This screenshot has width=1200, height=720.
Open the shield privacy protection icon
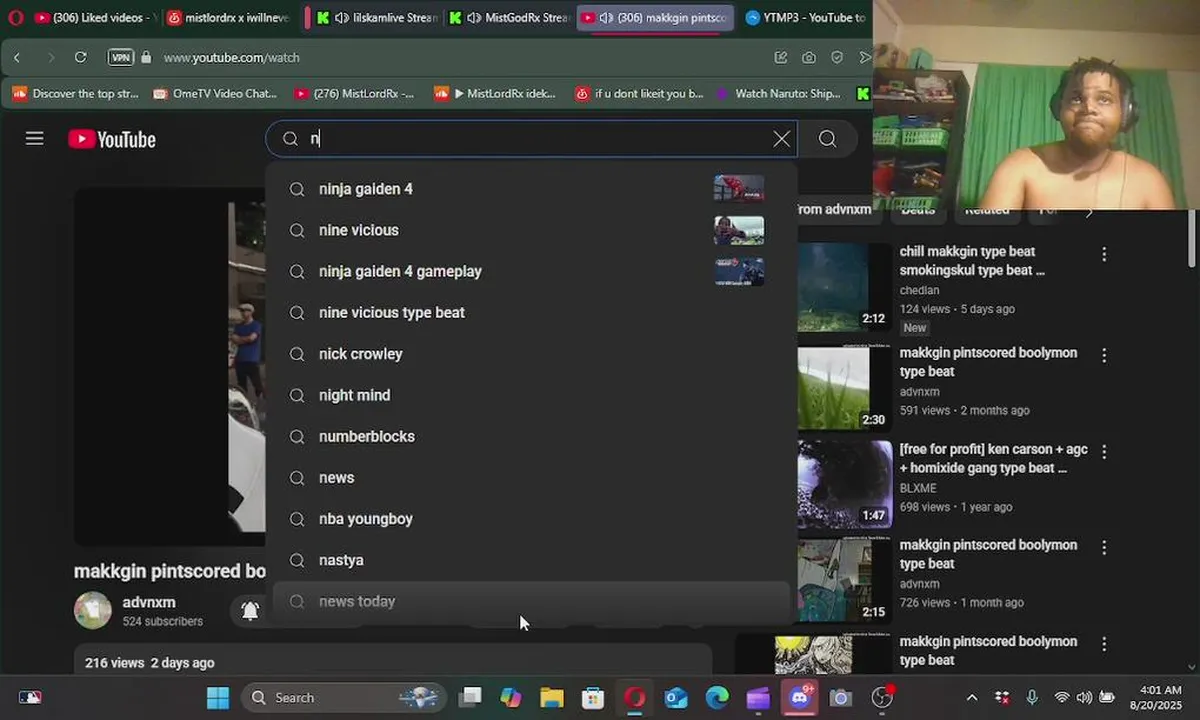837,58
